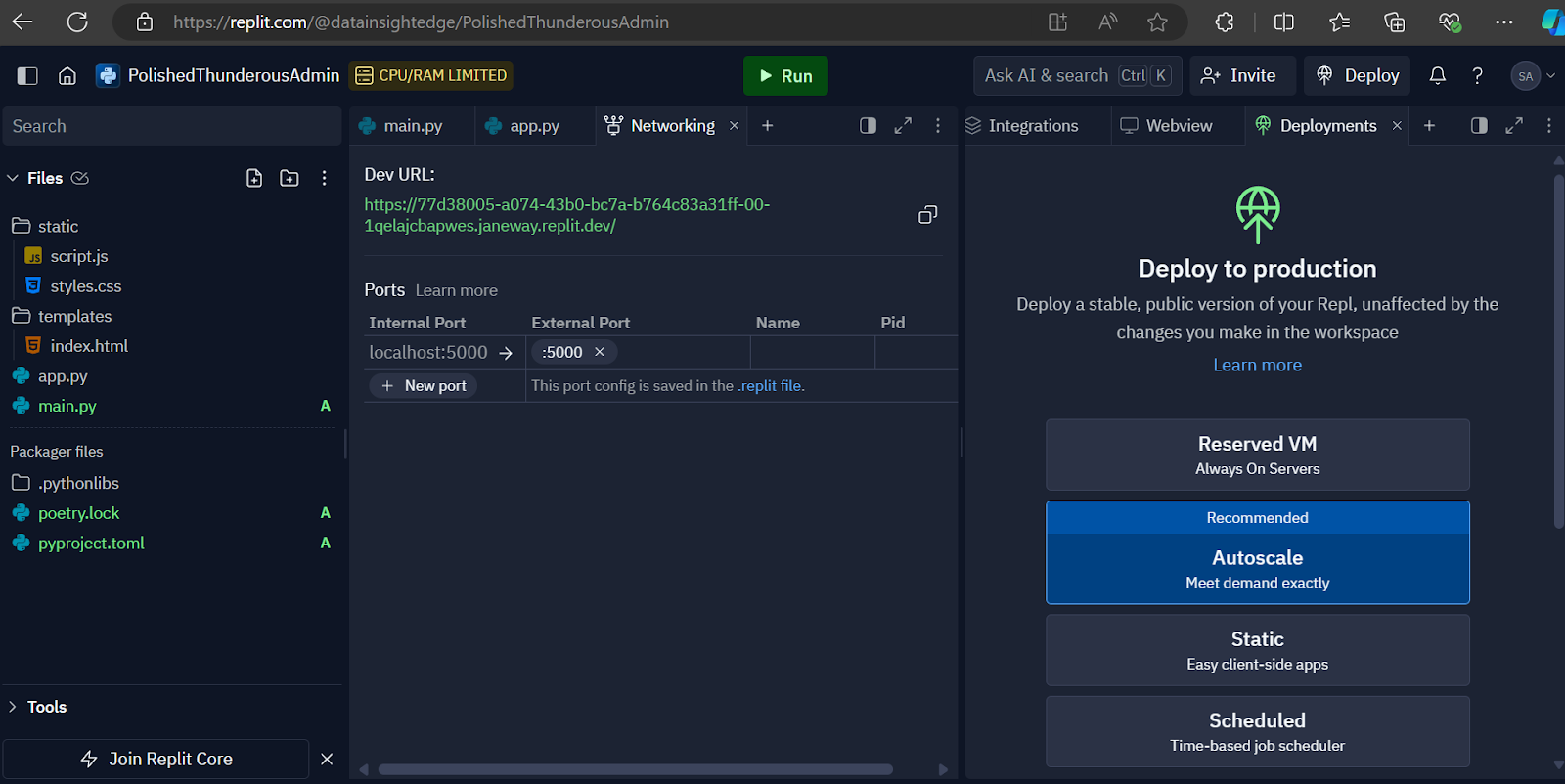This screenshot has width=1565, height=784.
Task: Open the .replit file link
Action: click(x=770, y=386)
